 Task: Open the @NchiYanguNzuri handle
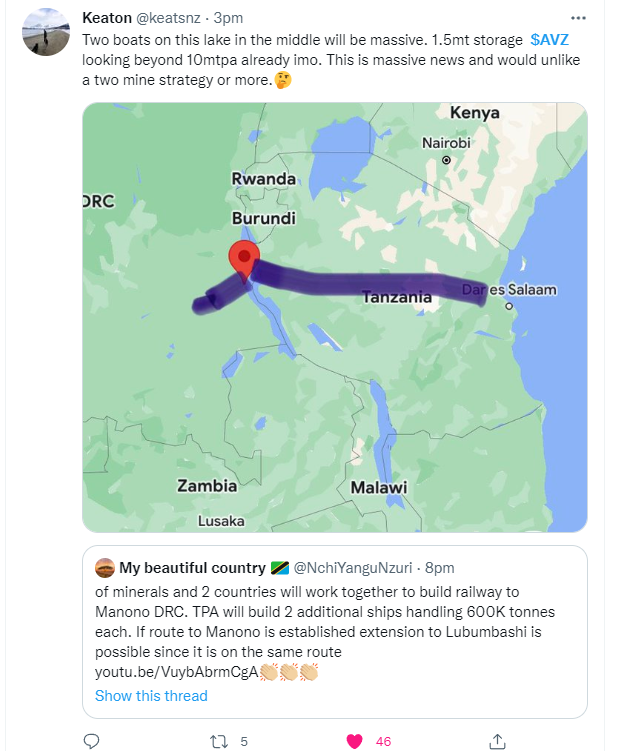pos(353,568)
